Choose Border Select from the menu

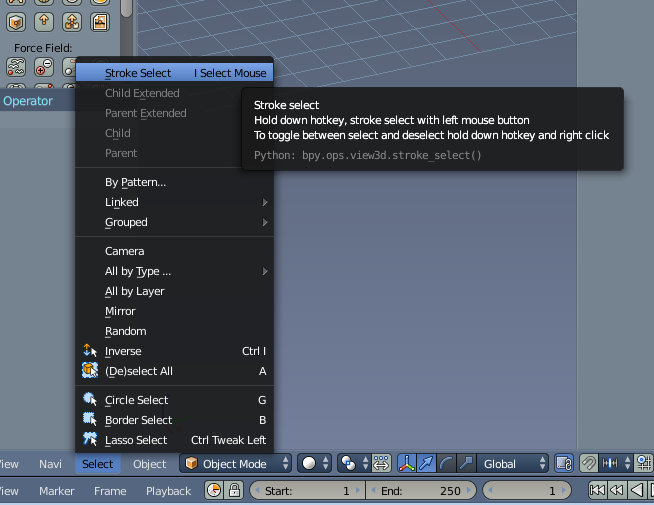(138, 420)
